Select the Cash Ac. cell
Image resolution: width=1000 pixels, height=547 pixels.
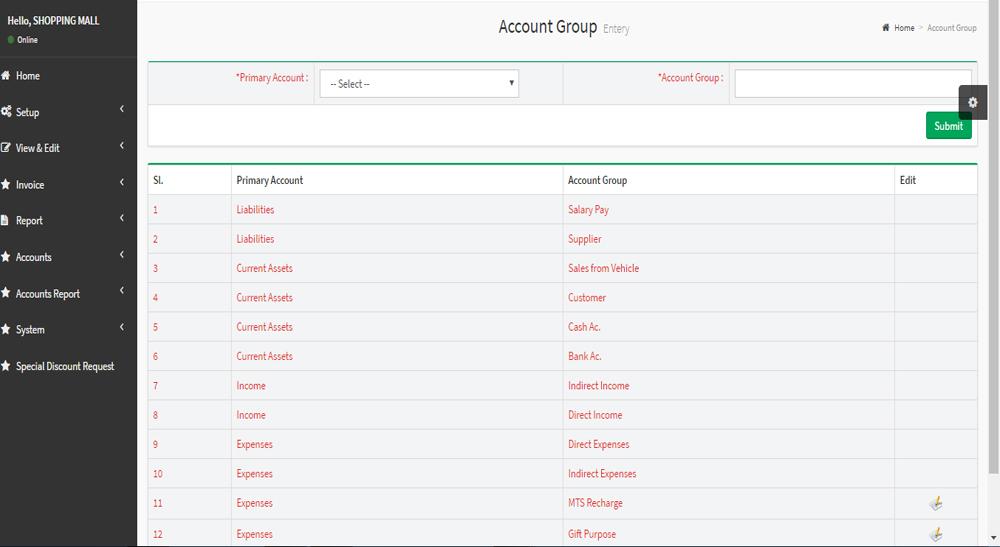[728, 327]
